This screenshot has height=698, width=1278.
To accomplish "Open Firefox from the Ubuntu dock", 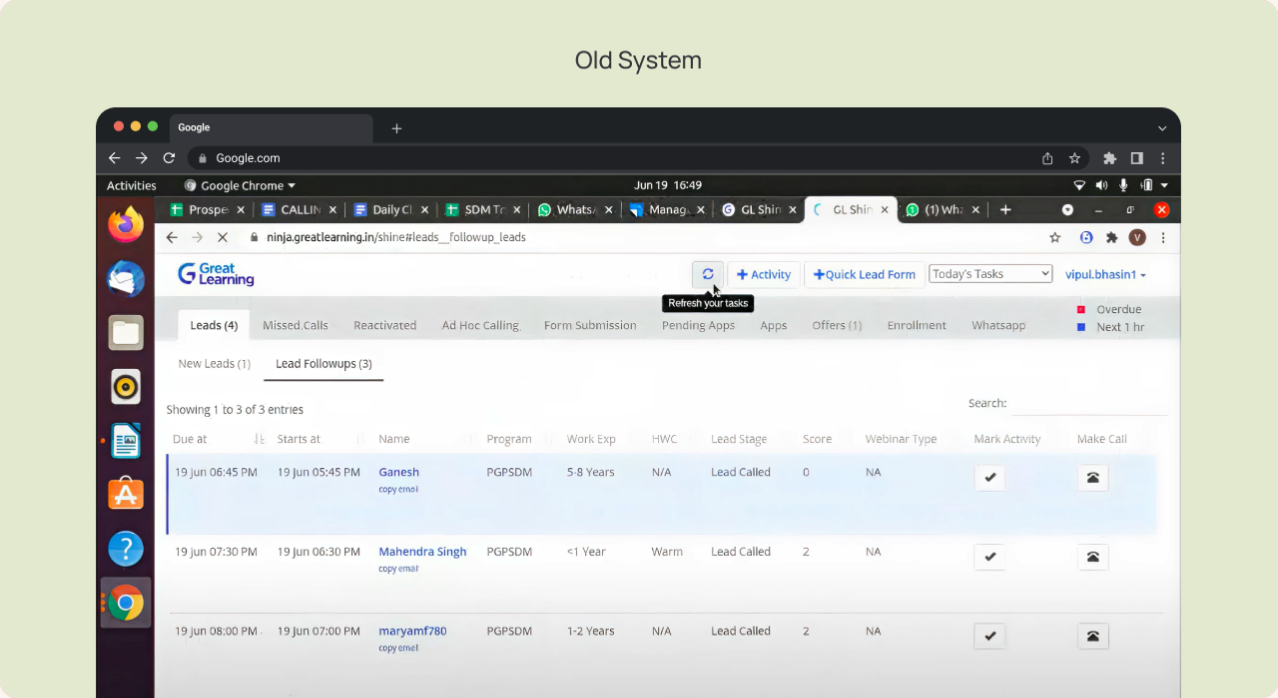I will 126,225.
